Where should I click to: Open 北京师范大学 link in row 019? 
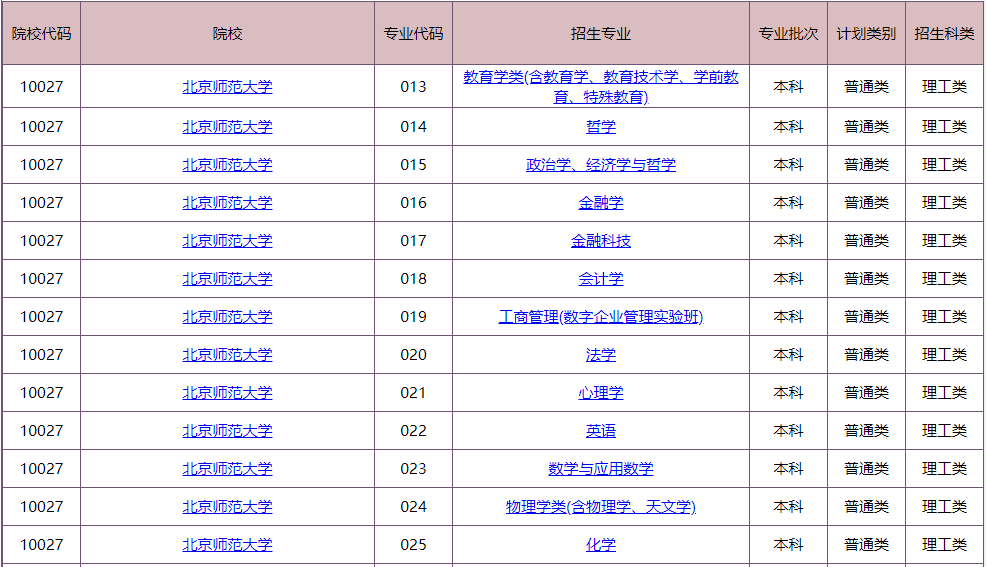coord(227,317)
